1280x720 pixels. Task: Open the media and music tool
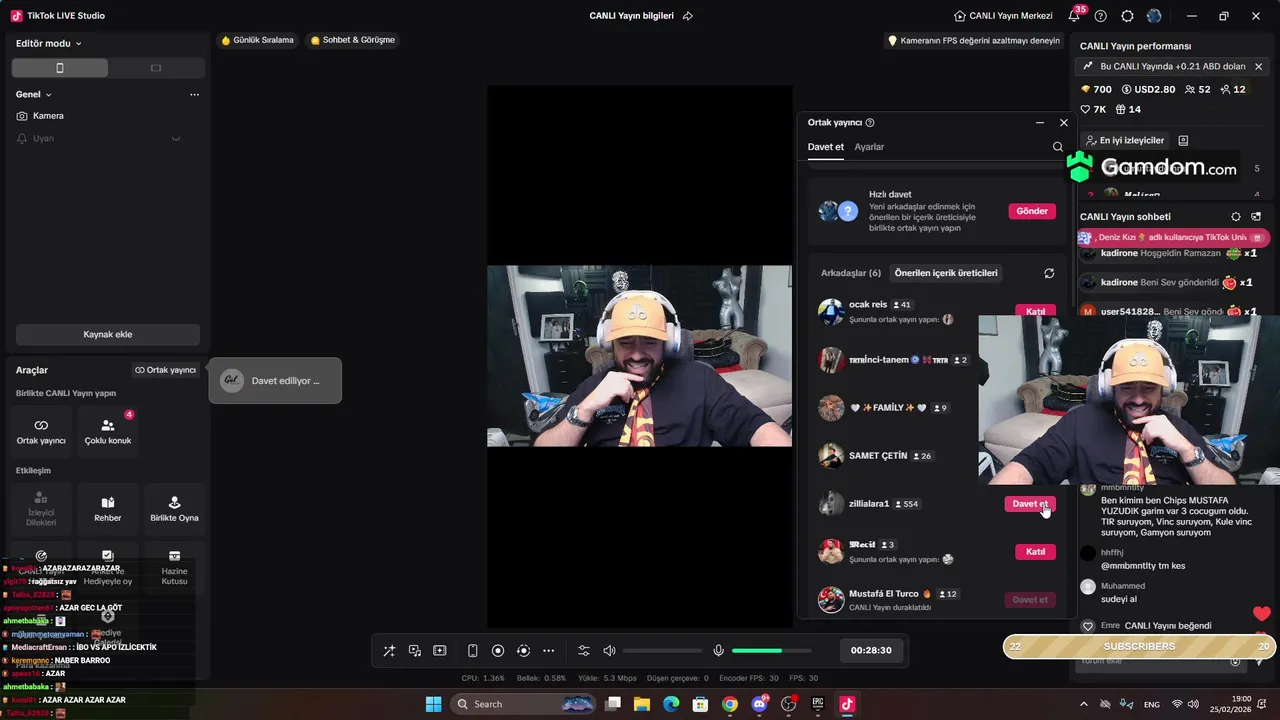(x=414, y=651)
